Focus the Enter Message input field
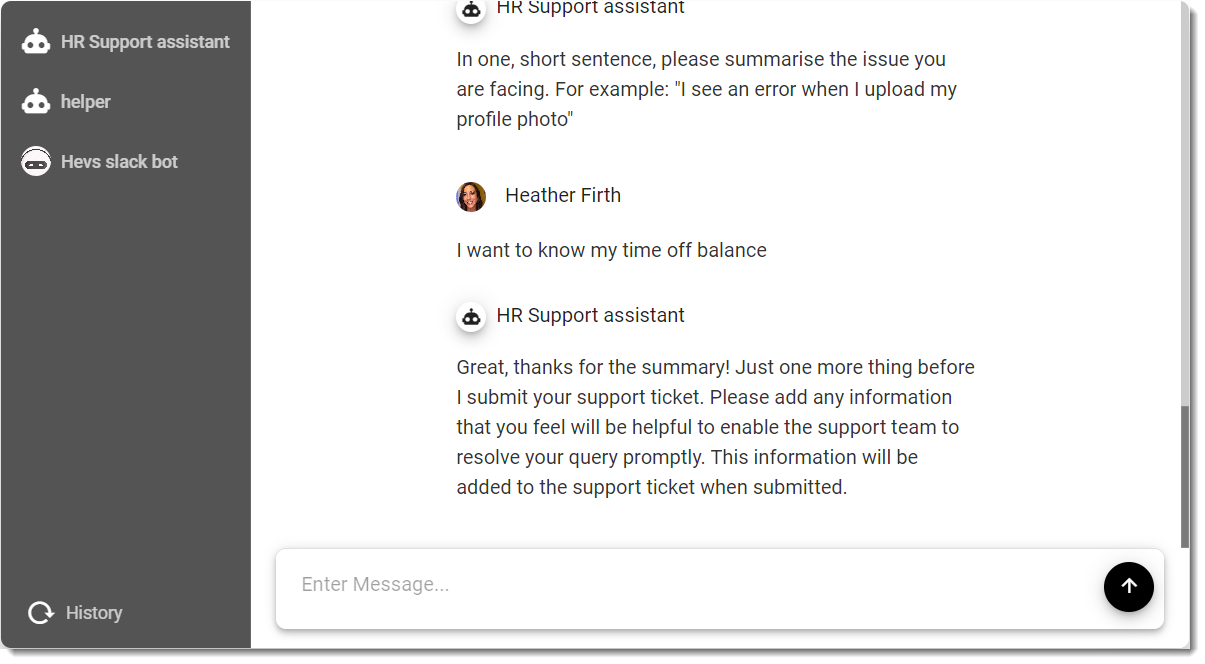The height and width of the screenshot is (664, 1205). click(x=700, y=585)
